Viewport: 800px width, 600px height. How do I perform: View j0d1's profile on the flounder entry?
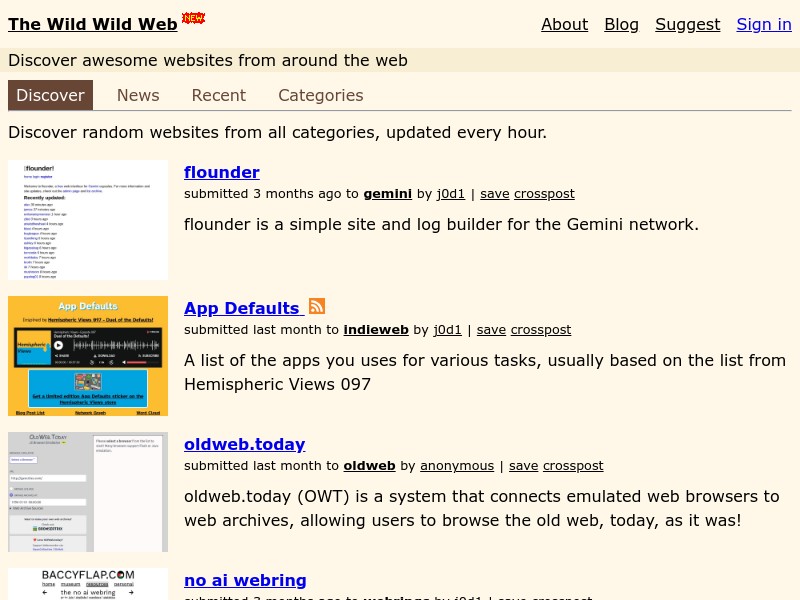click(451, 194)
